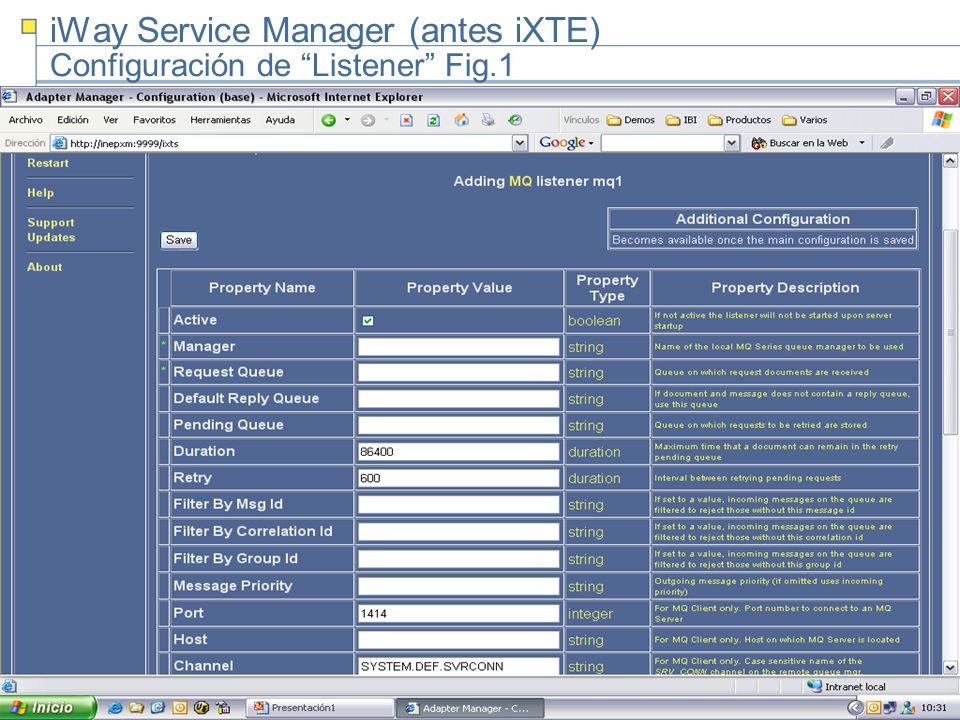Screen dimensions: 960x720
Task: Click the orange system tray icon
Action: click(873, 708)
